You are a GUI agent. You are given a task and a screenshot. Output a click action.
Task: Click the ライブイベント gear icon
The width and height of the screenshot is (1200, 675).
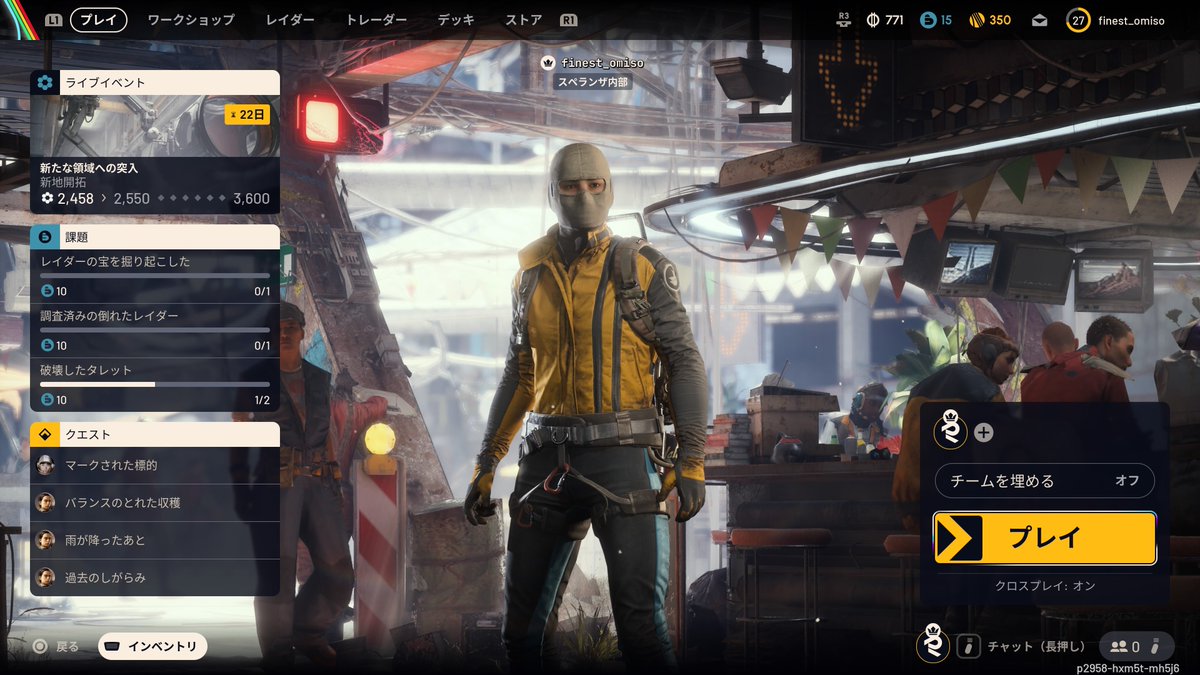[x=44, y=83]
